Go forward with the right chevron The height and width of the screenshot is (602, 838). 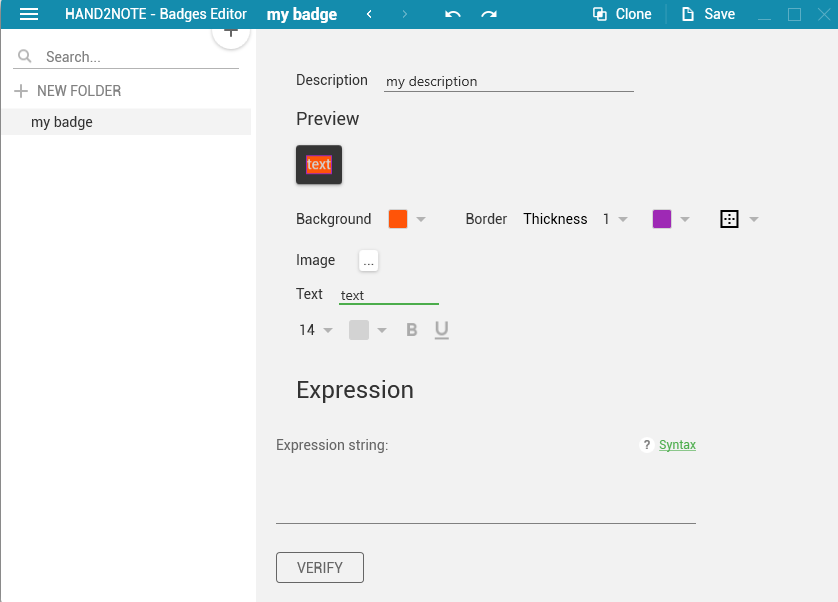click(405, 14)
